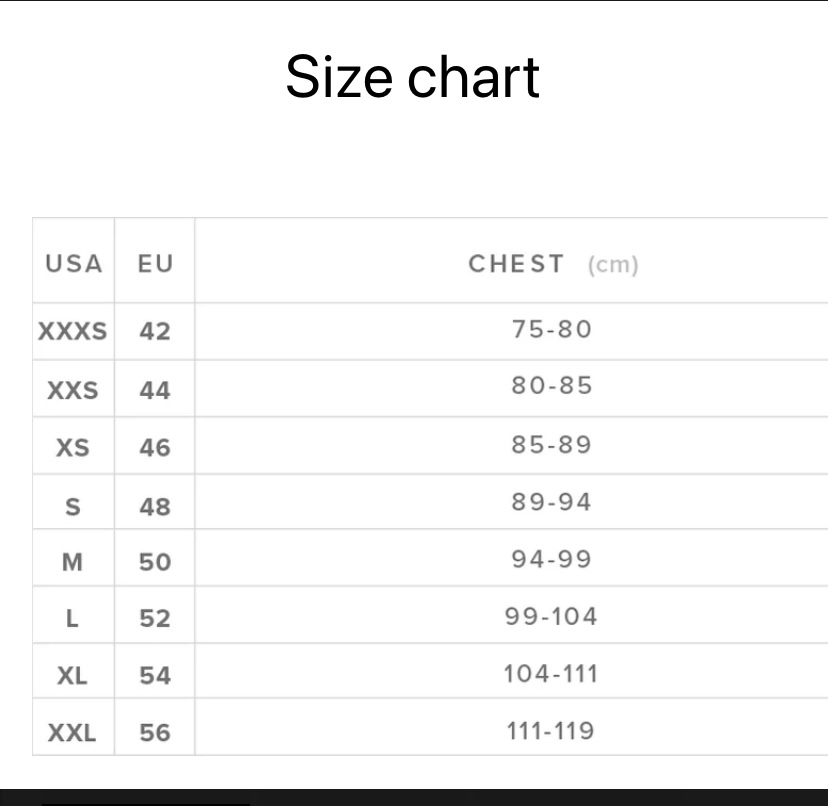Click the CHEST (cm) column header
828x806 pixels.
(x=553, y=264)
